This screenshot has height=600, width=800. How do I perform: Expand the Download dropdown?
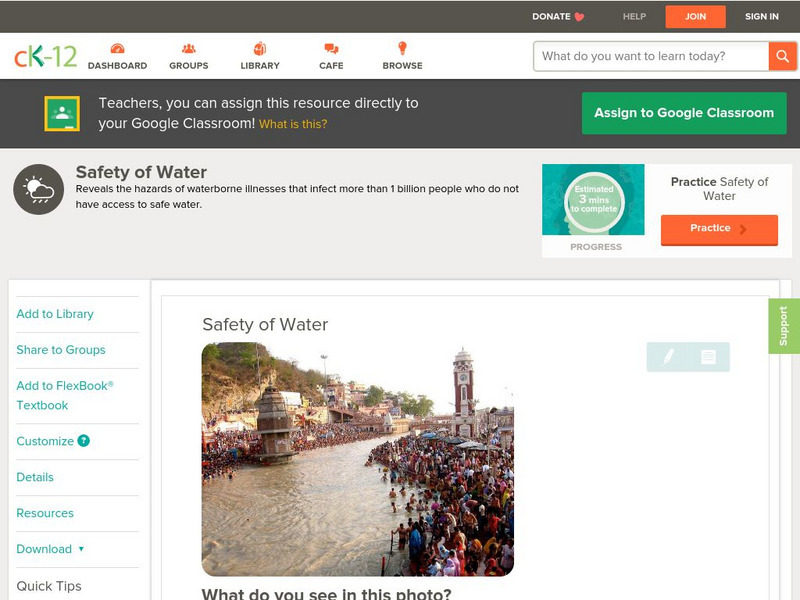50,549
